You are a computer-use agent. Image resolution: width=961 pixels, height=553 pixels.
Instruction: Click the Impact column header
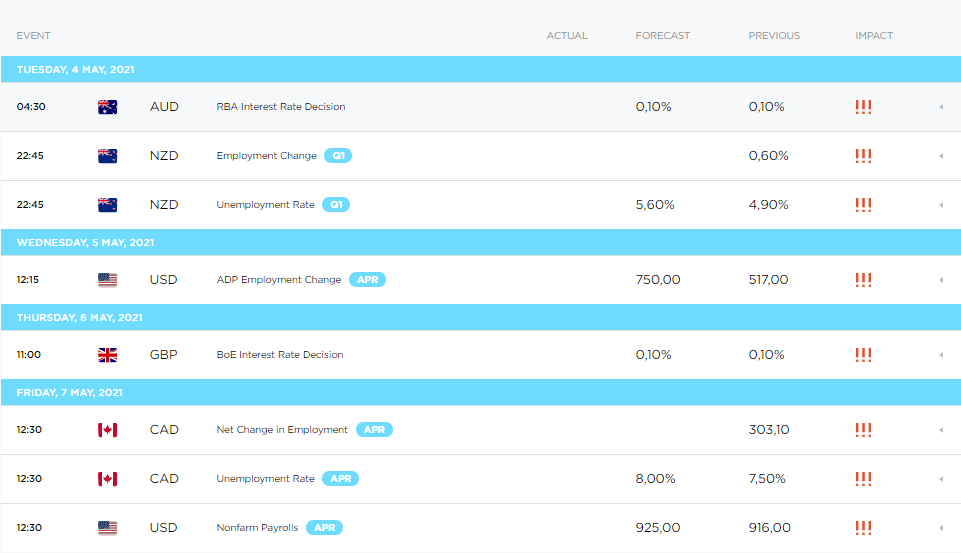coord(874,36)
